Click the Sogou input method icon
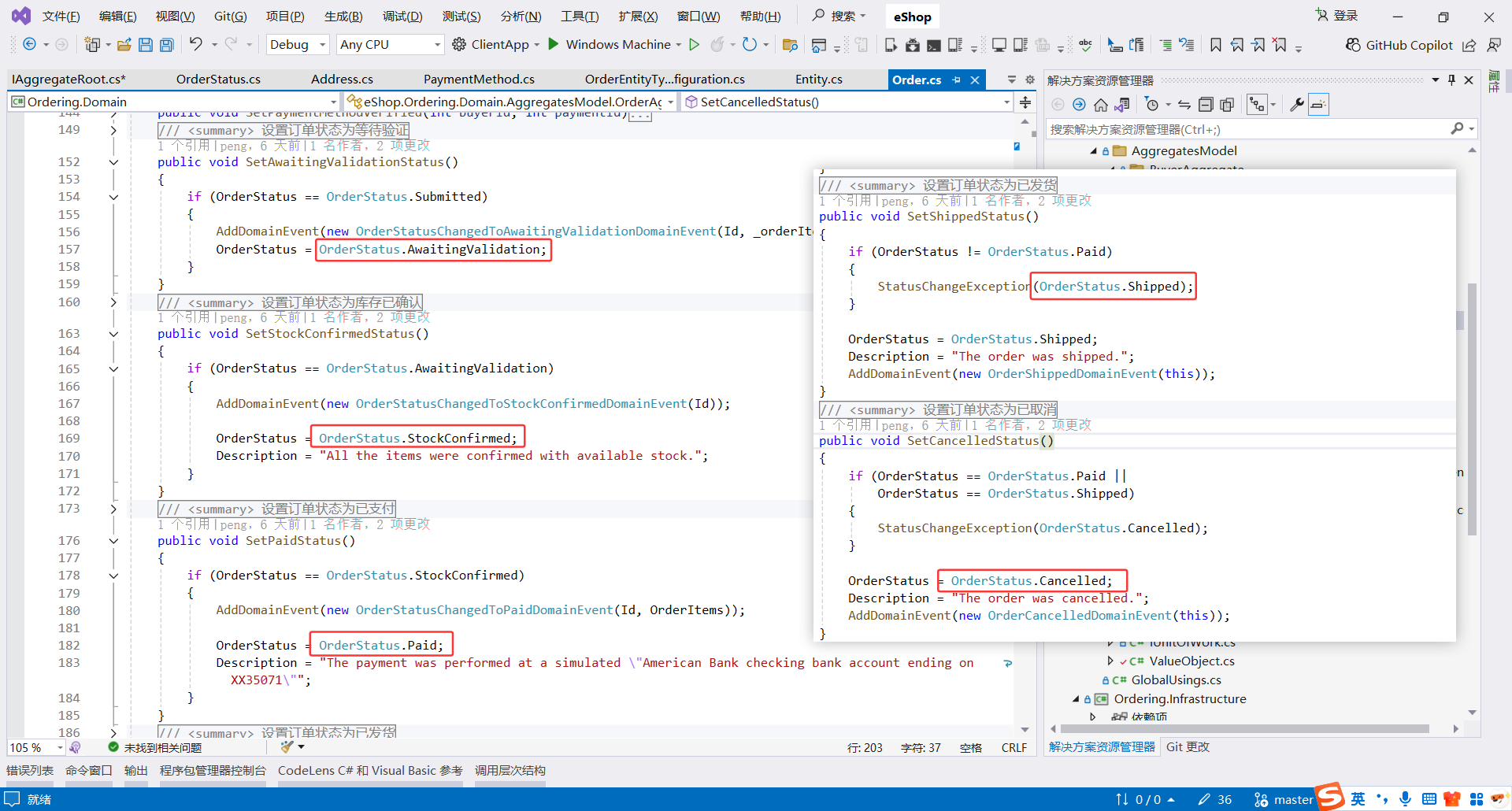Viewport: 1512px width, 811px height. 1330,797
